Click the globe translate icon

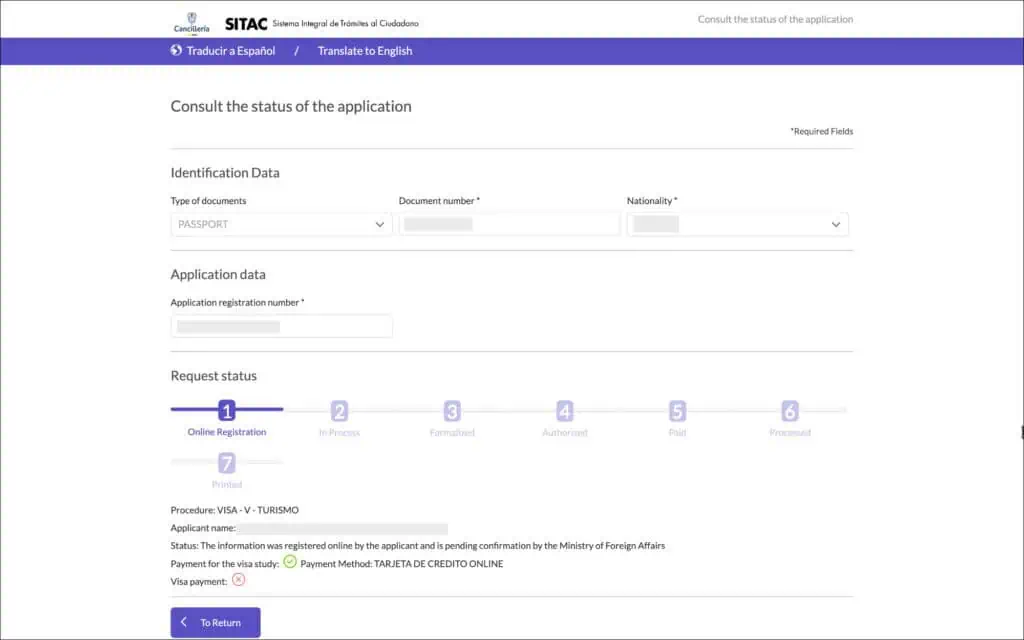(x=176, y=51)
